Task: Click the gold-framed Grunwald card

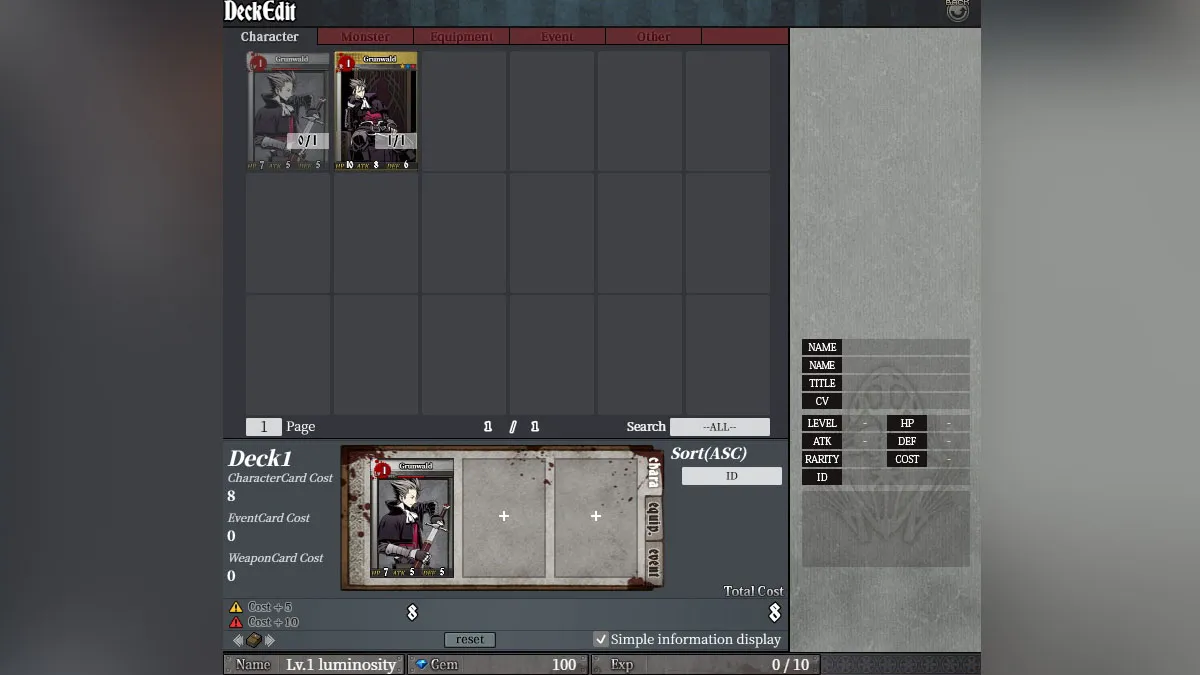Action: [376, 111]
